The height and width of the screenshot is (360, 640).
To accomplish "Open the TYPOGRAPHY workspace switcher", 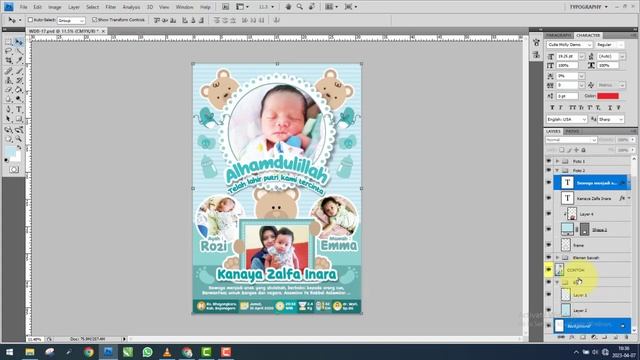I will point(588,7).
